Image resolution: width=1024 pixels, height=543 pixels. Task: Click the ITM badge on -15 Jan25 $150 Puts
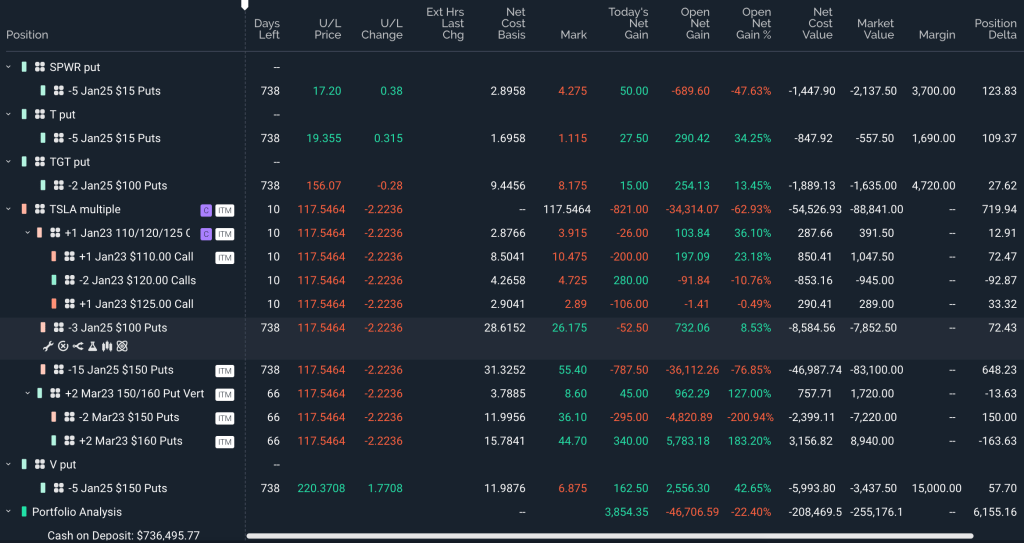(x=224, y=370)
